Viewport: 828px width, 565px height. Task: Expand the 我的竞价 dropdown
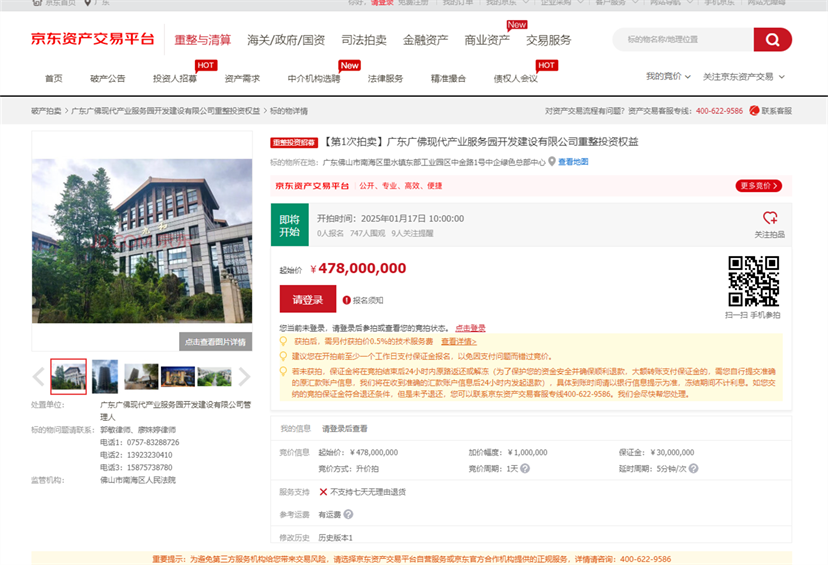668,77
